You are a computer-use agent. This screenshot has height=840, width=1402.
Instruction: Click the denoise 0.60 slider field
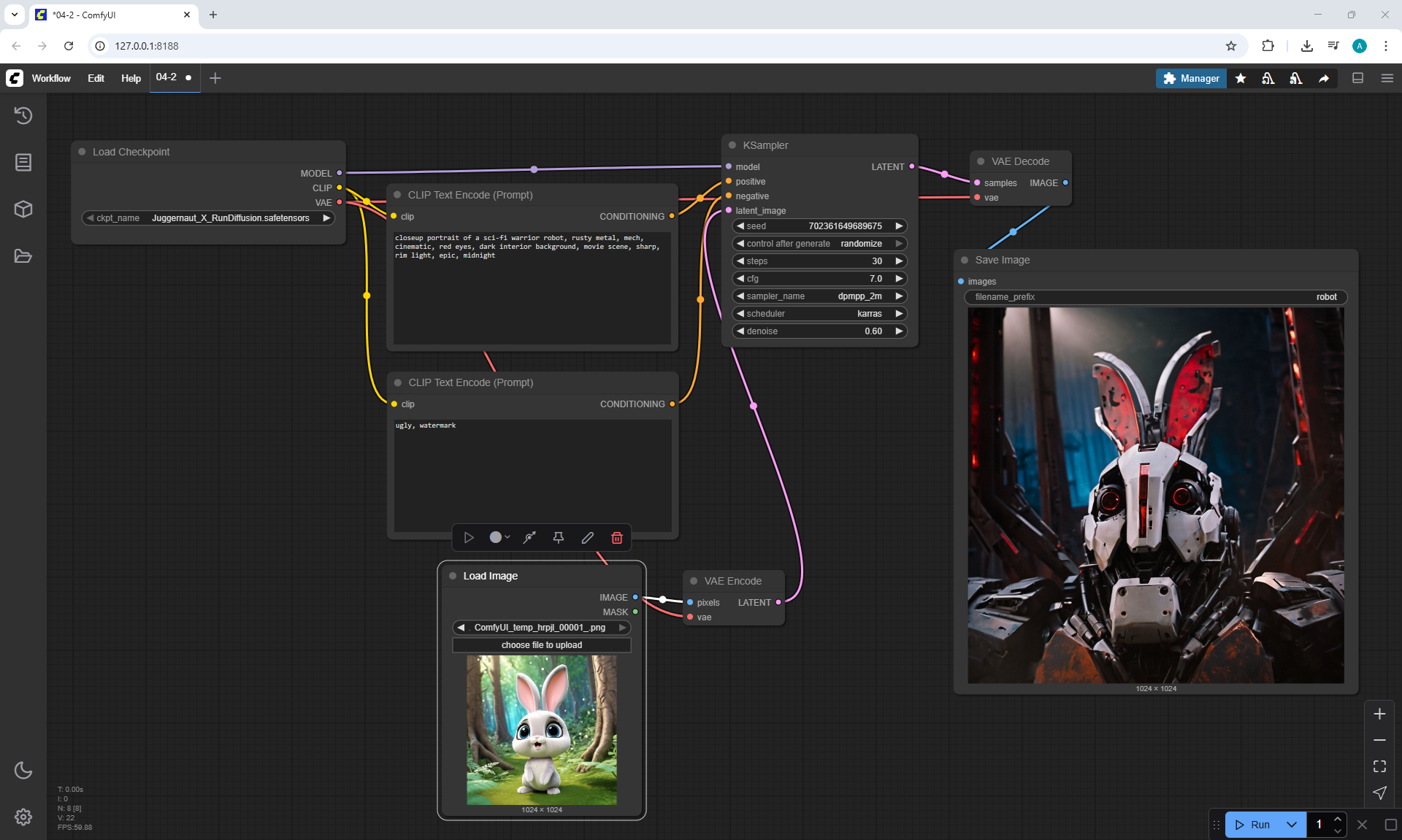[x=819, y=331]
